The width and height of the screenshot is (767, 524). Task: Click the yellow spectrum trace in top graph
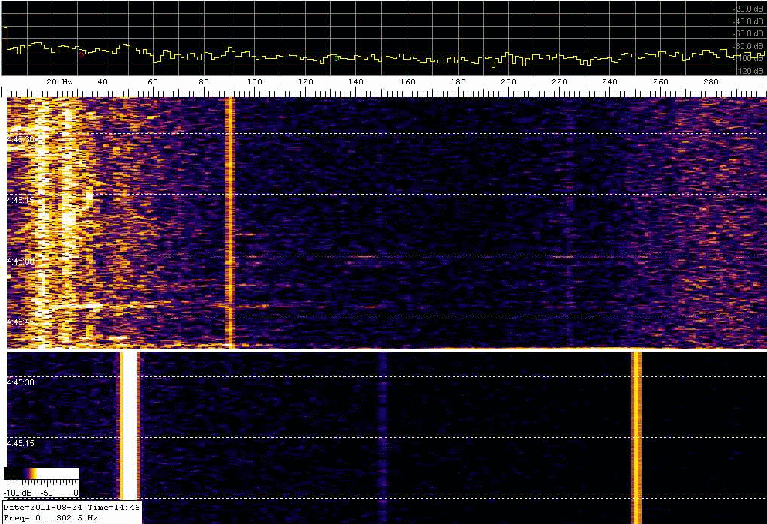[300, 57]
